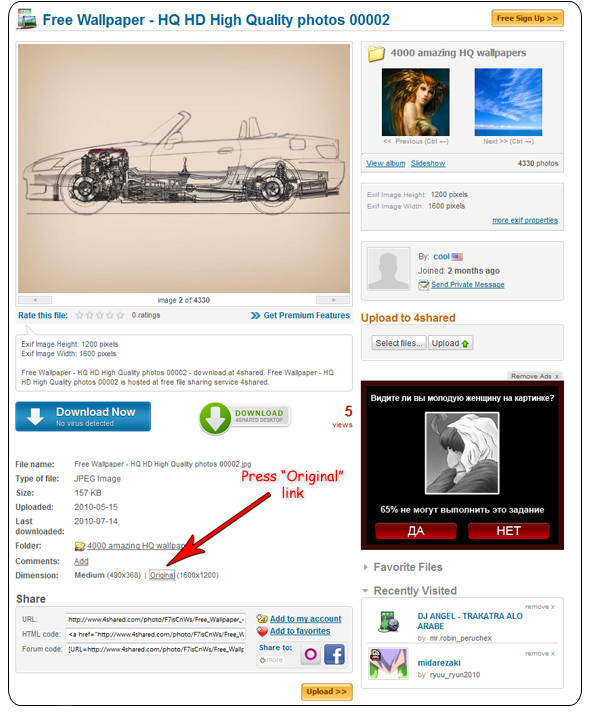
Task: Go to next image with right gallery arrow
Action: pos(333,300)
